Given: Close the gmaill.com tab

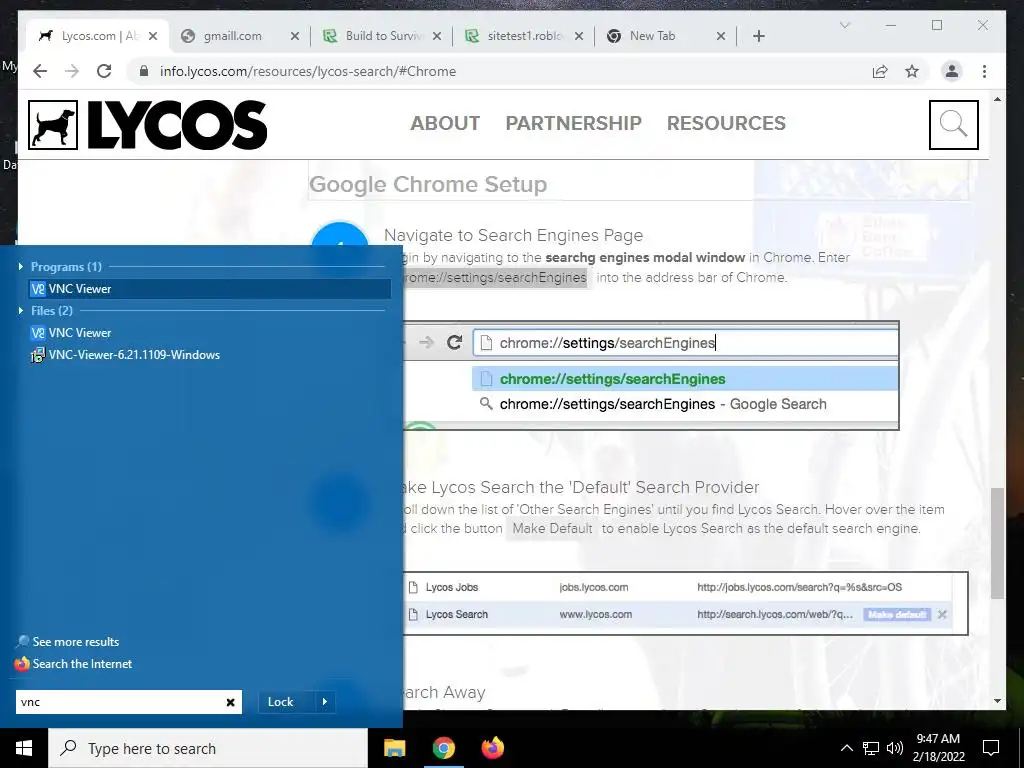Looking at the screenshot, I should [x=295, y=36].
